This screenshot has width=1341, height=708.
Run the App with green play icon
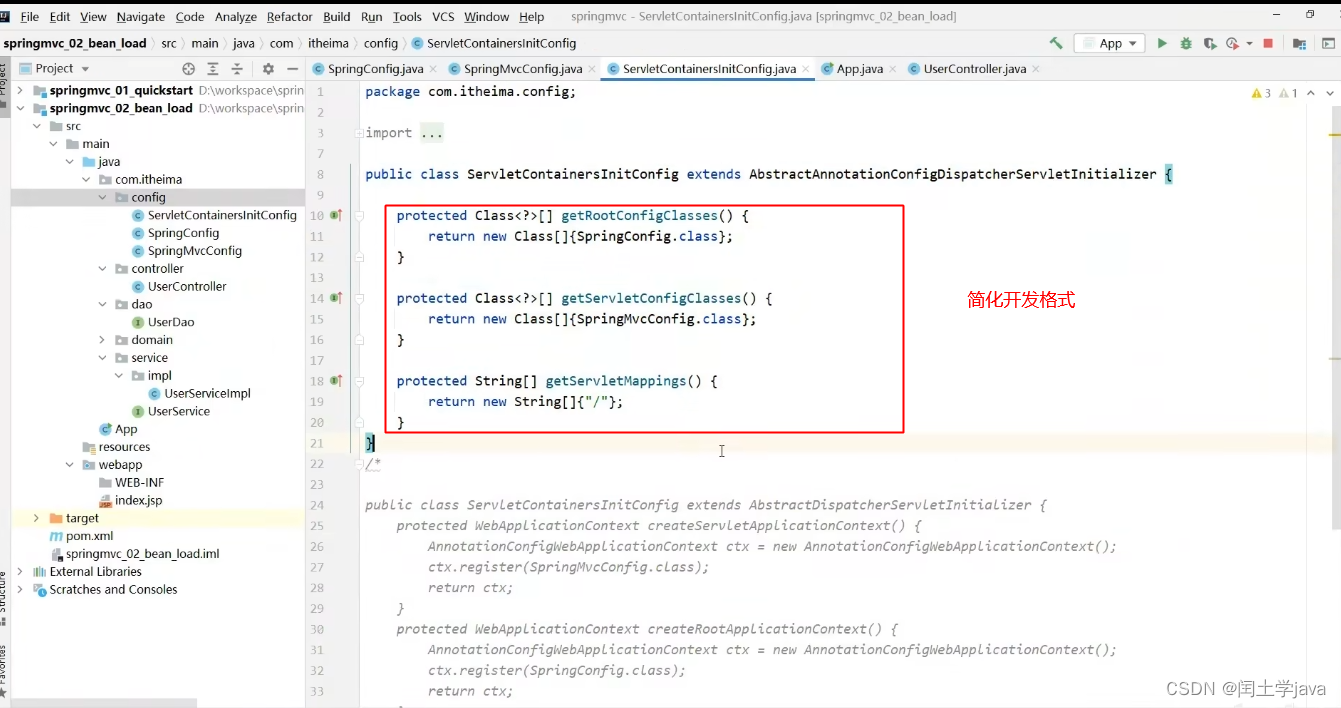click(x=1162, y=43)
